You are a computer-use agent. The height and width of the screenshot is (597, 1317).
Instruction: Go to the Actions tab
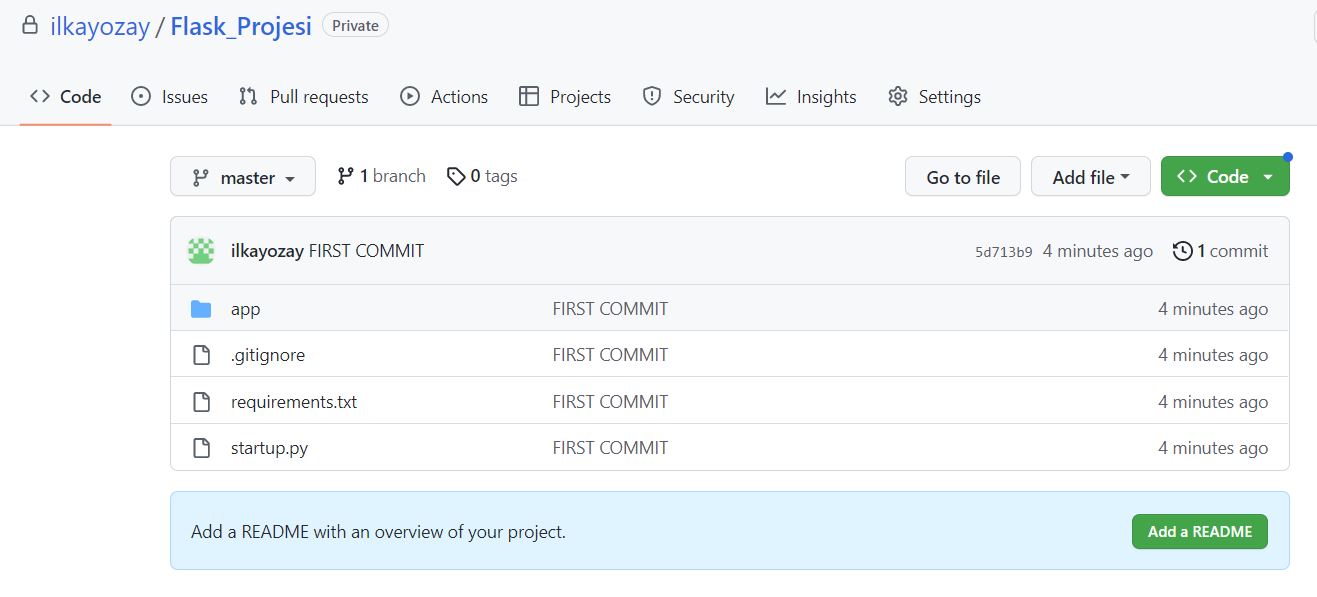pos(444,97)
